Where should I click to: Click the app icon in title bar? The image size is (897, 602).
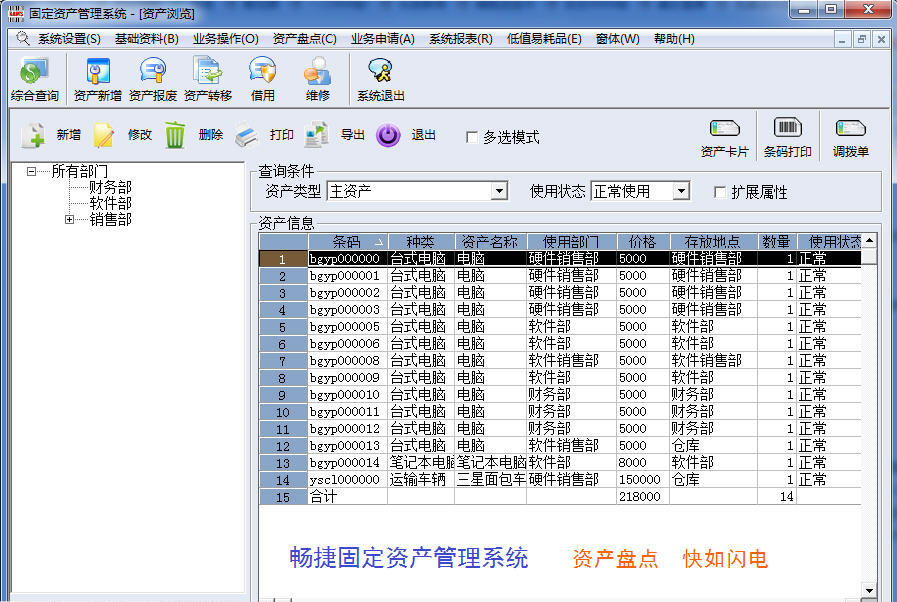tap(17, 13)
